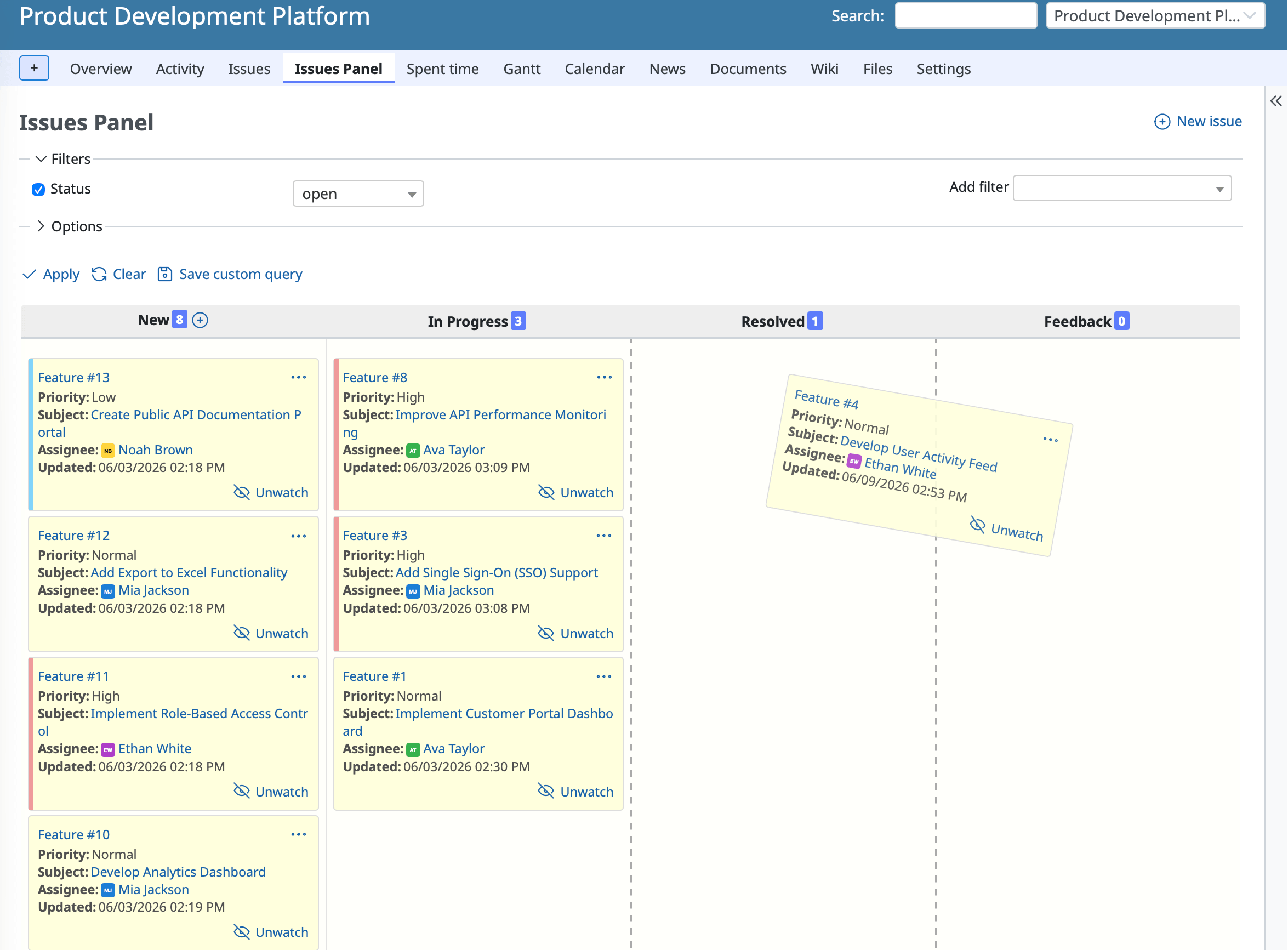Click Ava Taylor's avatar on Feature #8
Viewport: 1288px width, 950px height.
[x=413, y=450]
